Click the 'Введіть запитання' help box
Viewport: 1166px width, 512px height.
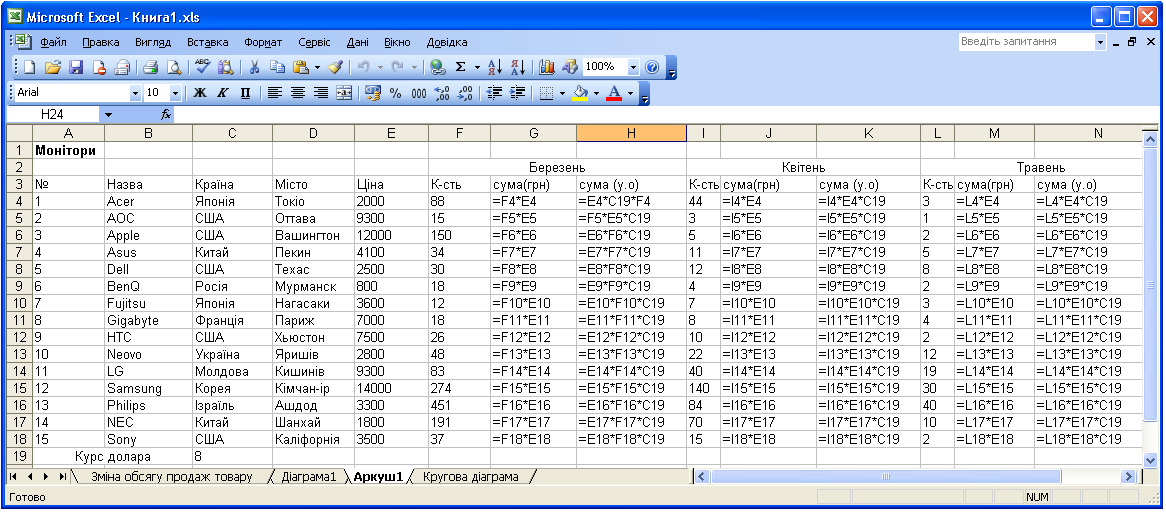[1026, 42]
